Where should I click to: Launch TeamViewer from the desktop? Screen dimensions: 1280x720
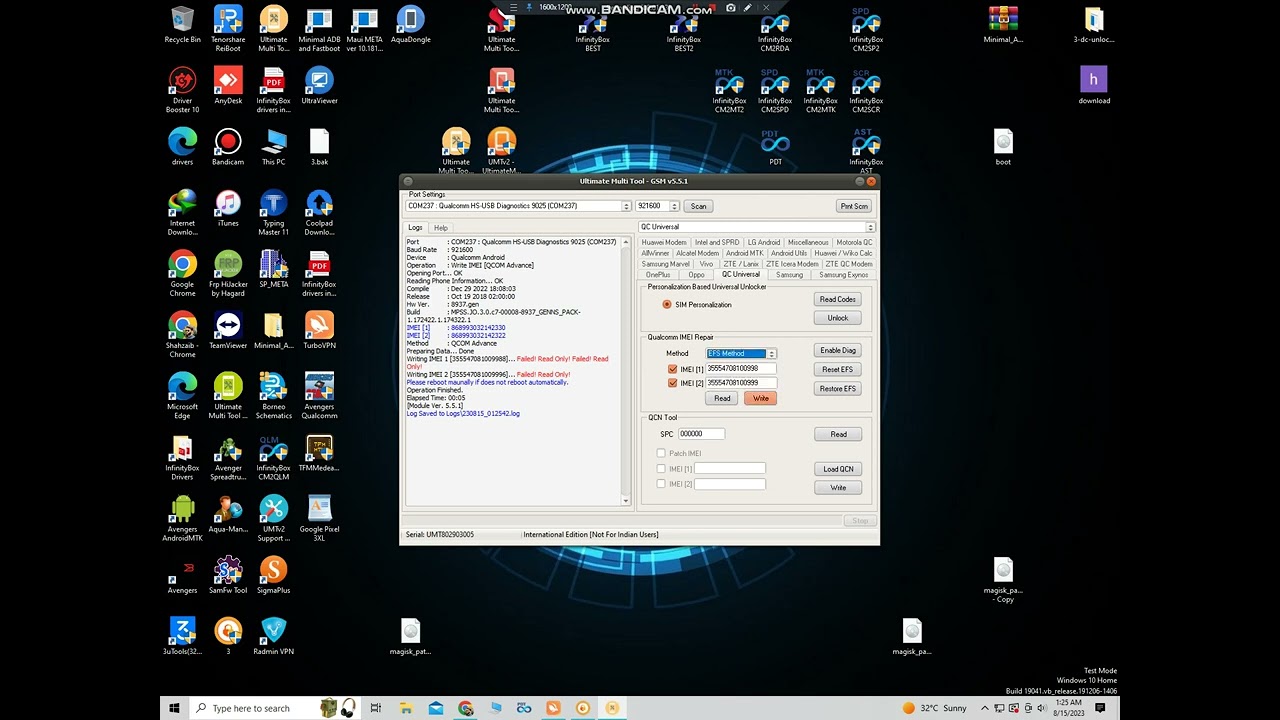(228, 327)
